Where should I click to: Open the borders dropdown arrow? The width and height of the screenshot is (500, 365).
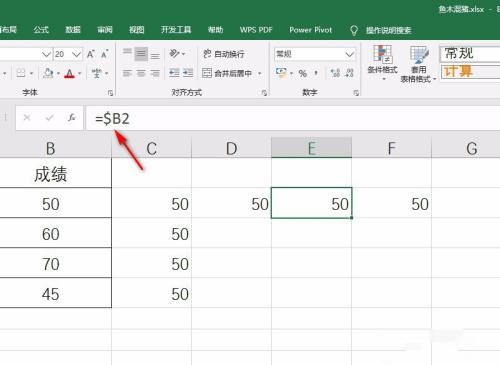(32, 73)
